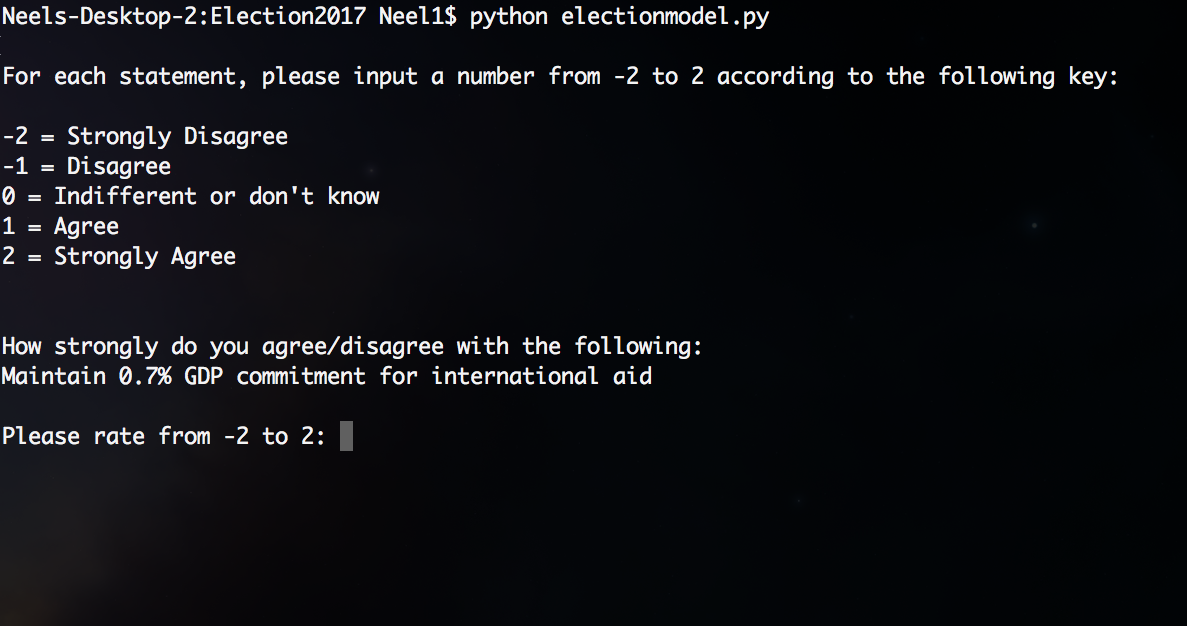1187x626 pixels.
Task: Click the "2 = Strongly Agree" key line
Action: tap(118, 257)
